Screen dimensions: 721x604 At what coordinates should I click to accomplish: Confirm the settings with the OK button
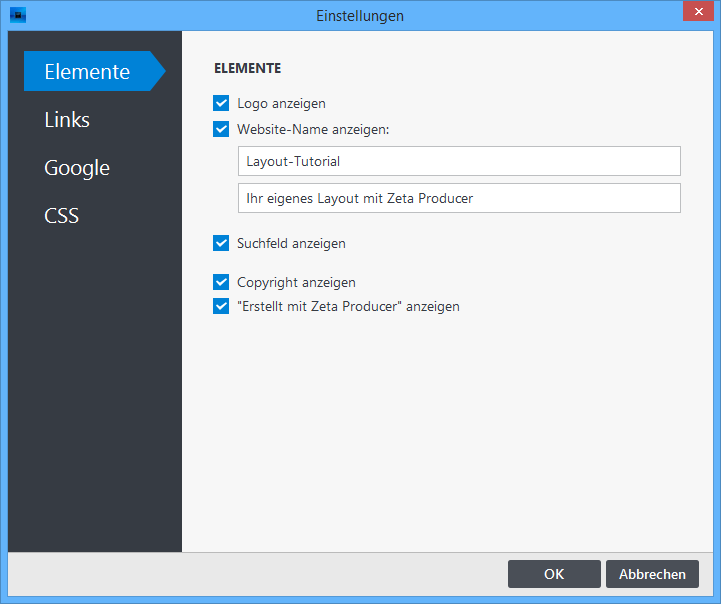coord(554,574)
